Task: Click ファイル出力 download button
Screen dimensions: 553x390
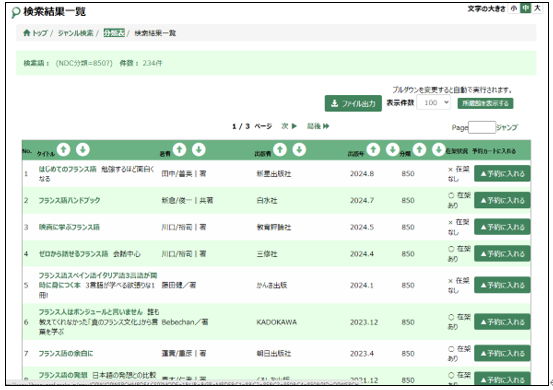Action: click(353, 103)
